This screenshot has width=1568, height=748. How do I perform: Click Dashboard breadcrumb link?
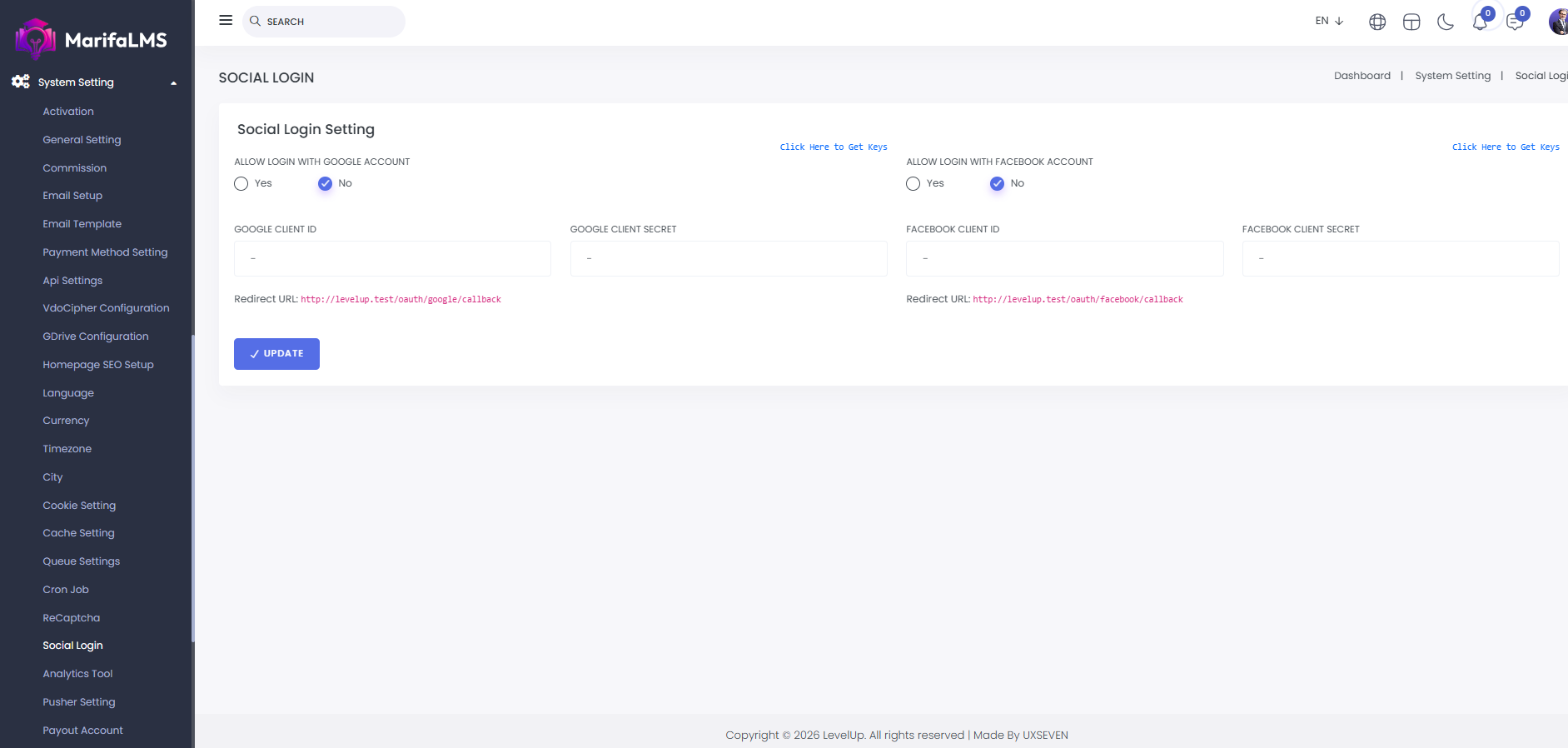click(1361, 76)
